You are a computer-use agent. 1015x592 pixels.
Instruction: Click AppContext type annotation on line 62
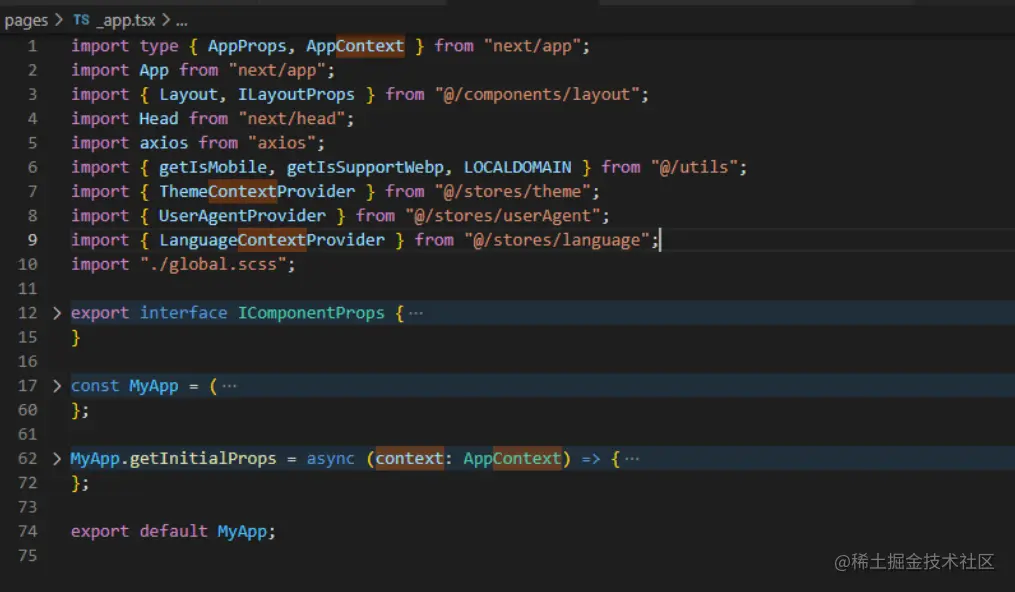[x=512, y=459]
